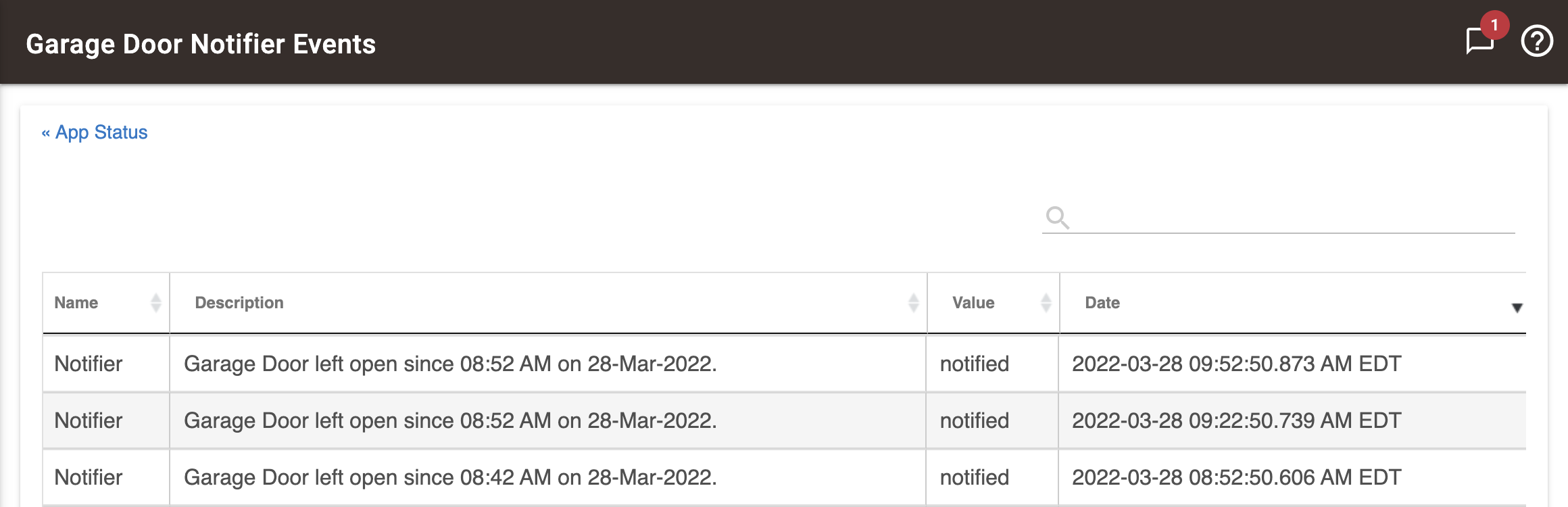Toggle Date column descending sort arrow
The width and height of the screenshot is (1568, 507).
[x=1517, y=308]
